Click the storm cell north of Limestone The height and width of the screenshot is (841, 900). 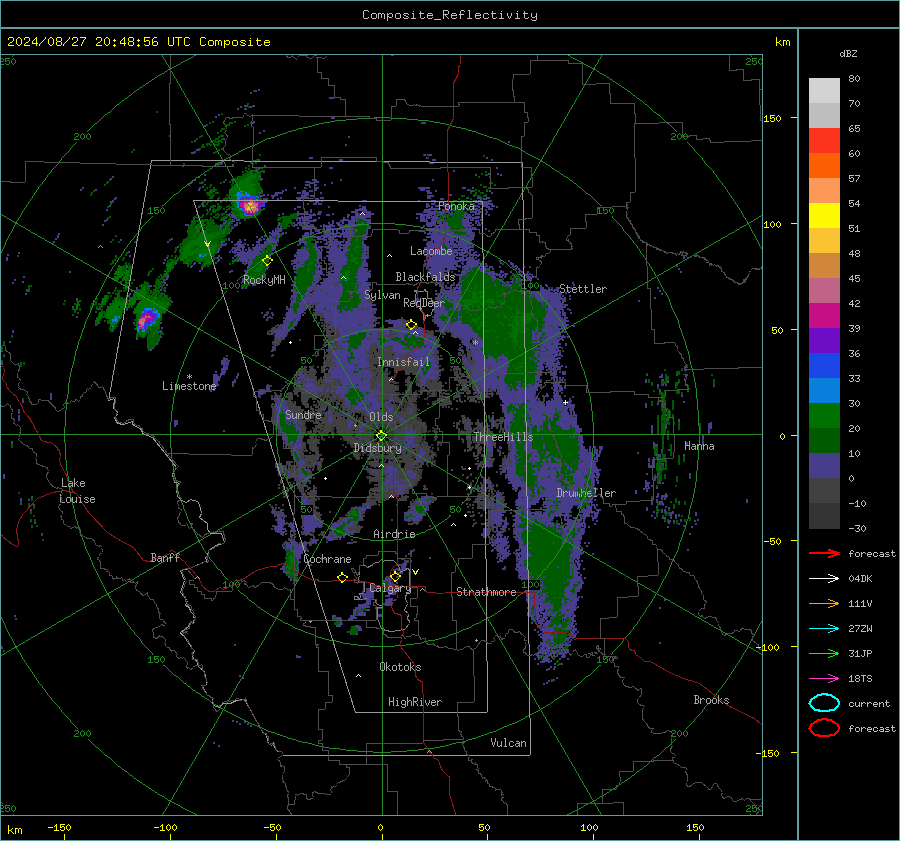148,319
